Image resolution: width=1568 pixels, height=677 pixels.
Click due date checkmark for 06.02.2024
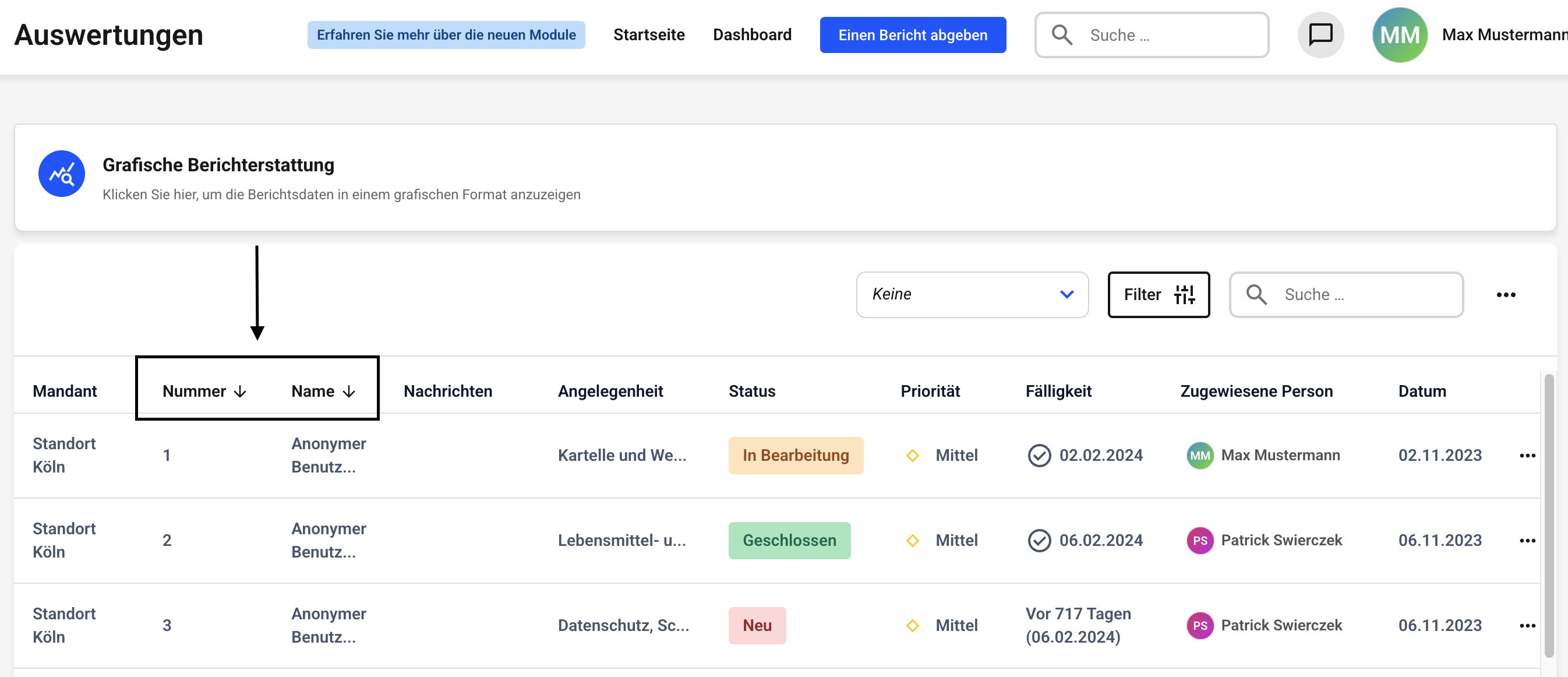pyautogui.click(x=1039, y=541)
